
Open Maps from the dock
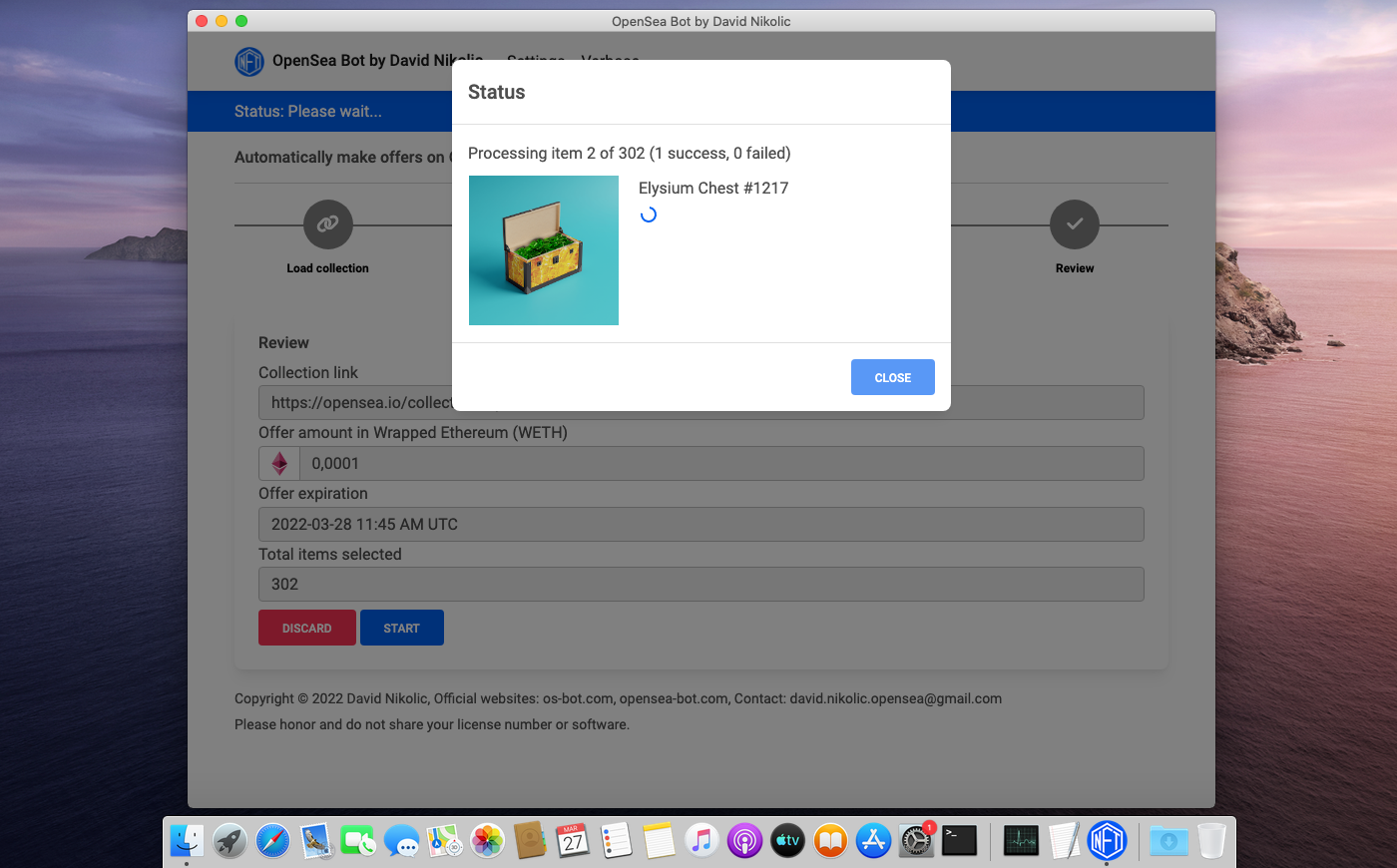coord(445,841)
